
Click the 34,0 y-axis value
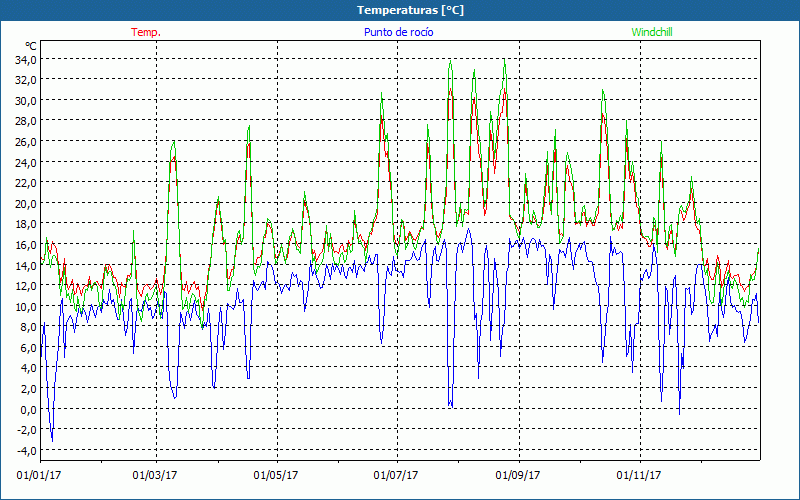point(27,60)
